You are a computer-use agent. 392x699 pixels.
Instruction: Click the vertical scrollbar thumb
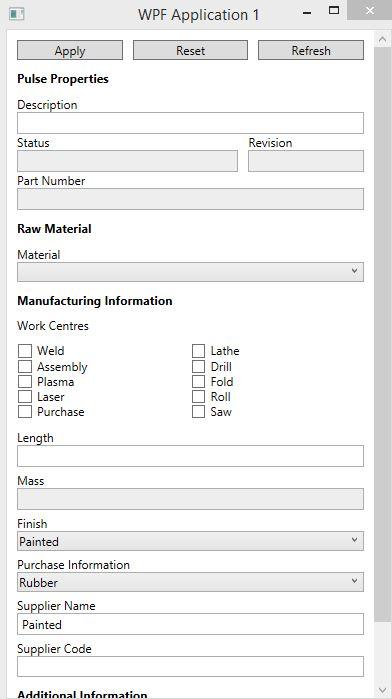(x=382, y=334)
